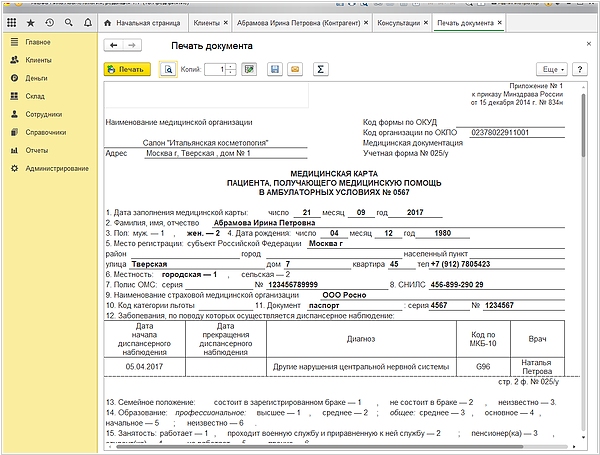Click the МКБ-10 code G96 cell
The width and height of the screenshot is (600, 455).
[x=483, y=367]
